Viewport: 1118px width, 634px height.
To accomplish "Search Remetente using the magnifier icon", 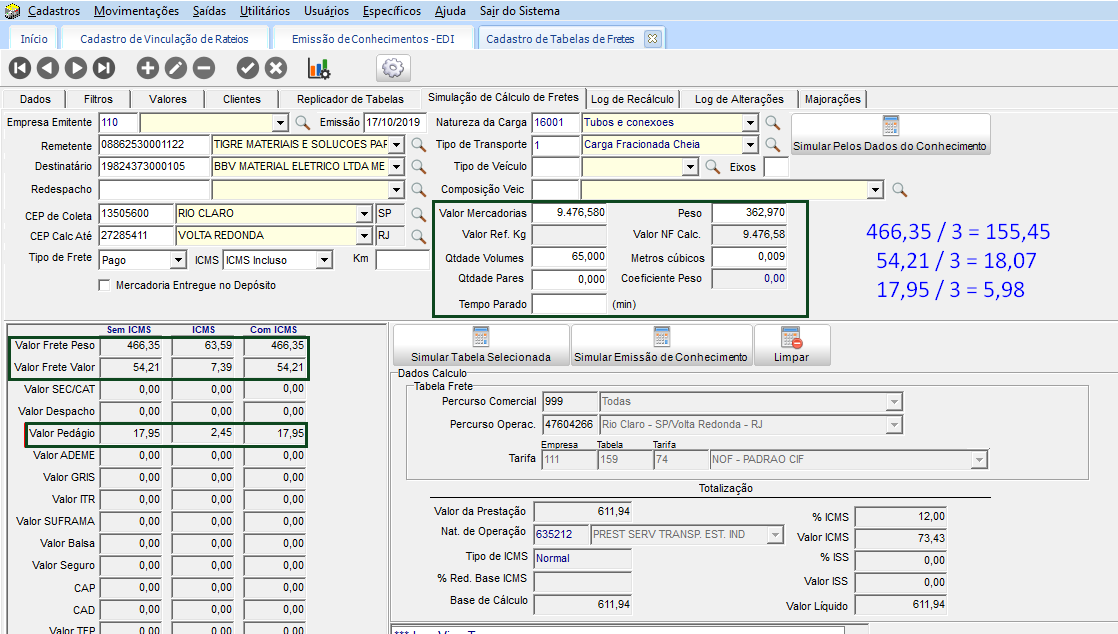I will point(419,144).
